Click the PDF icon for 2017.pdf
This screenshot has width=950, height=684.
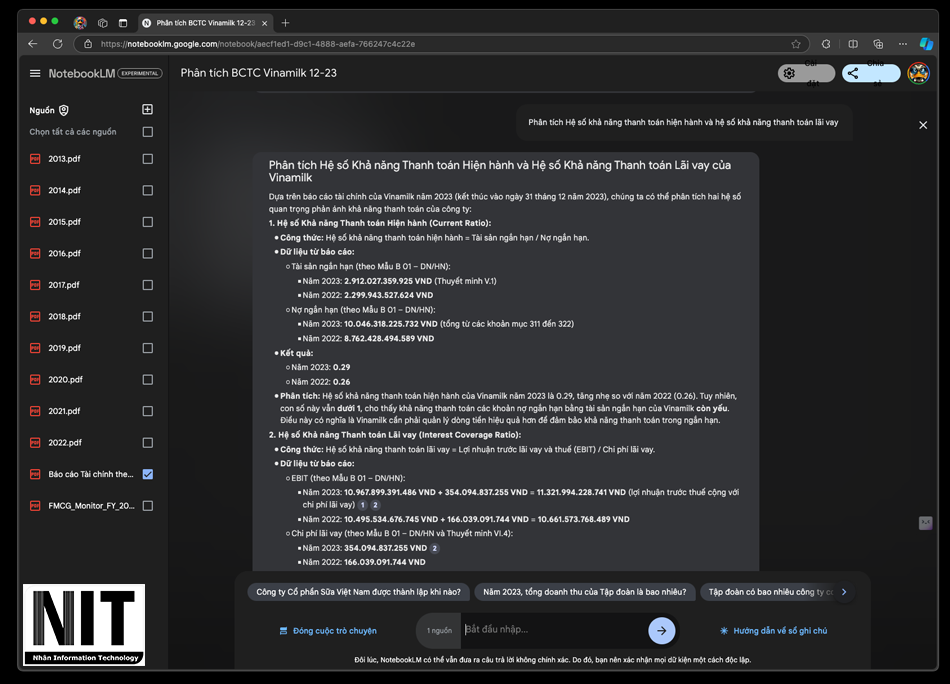click(x=35, y=285)
